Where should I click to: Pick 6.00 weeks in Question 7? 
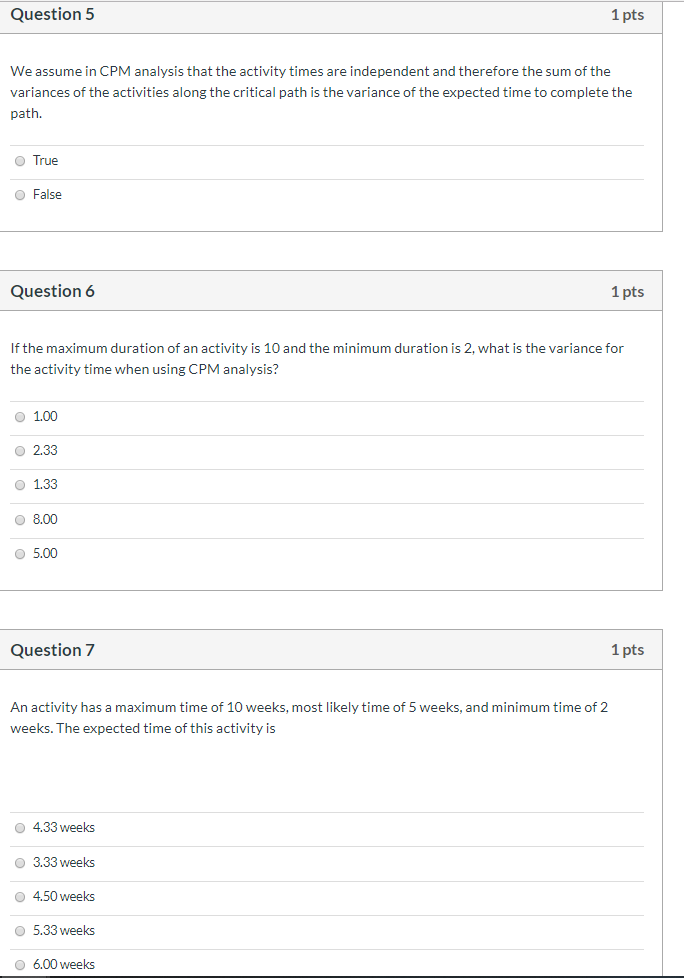(20, 964)
